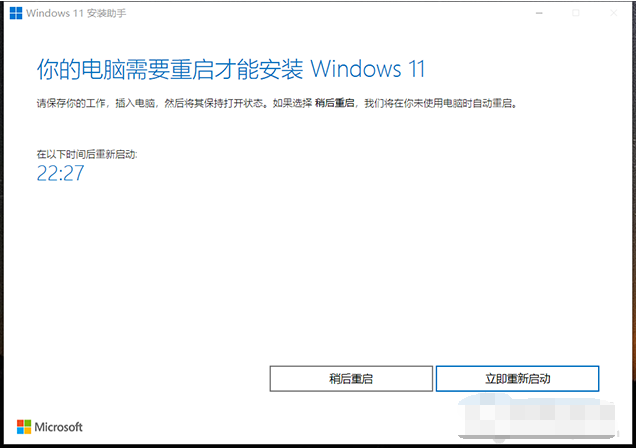
Task: Click the 立即重新启动 button
Action: [x=518, y=379]
